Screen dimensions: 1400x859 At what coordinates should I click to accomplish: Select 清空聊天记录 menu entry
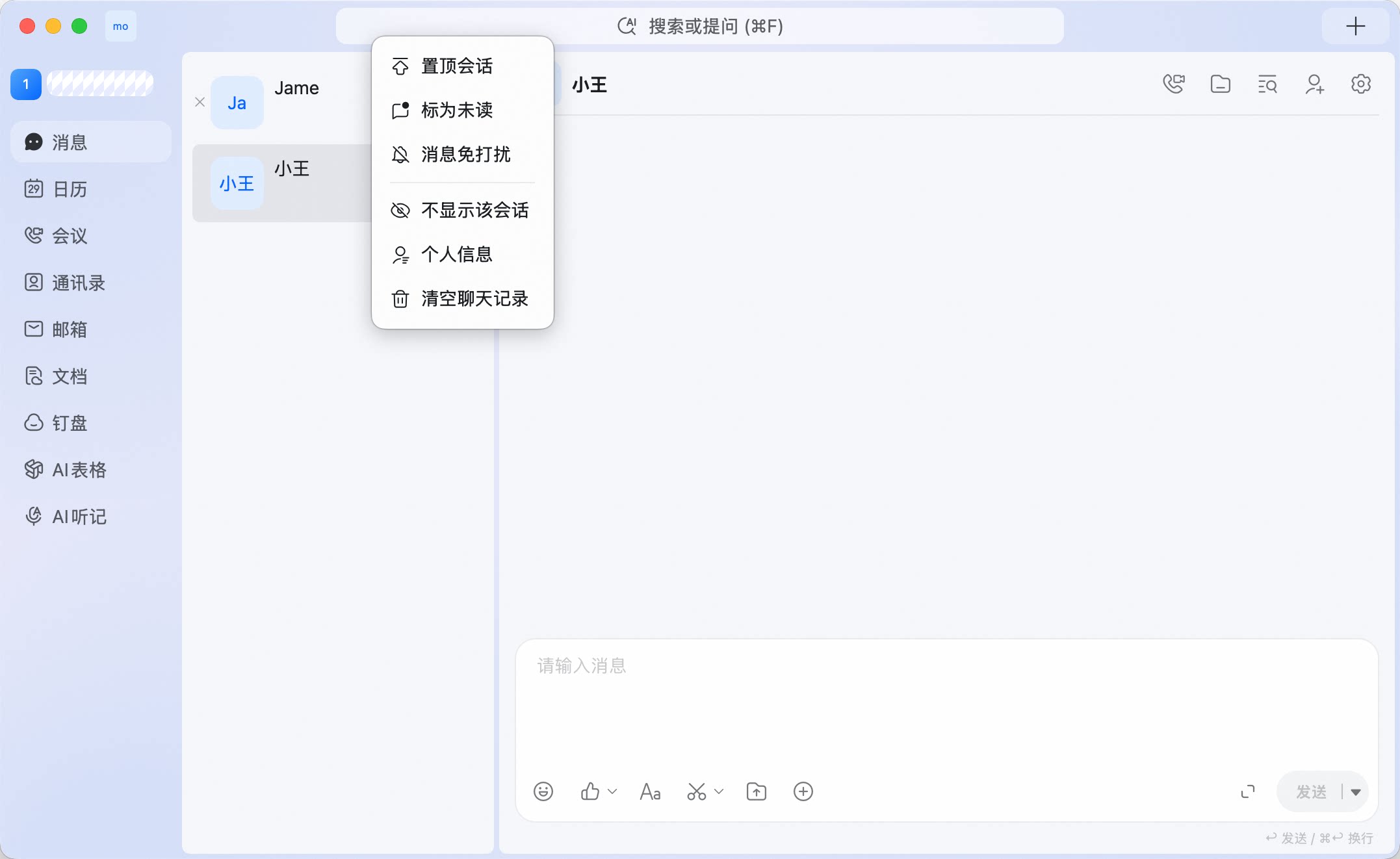[462, 299]
